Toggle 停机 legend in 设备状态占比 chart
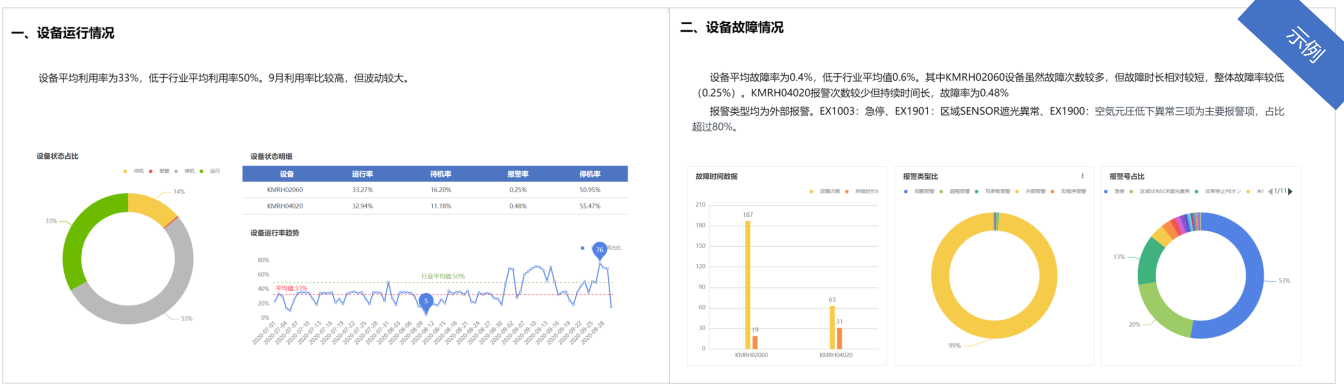This screenshot has width=1344, height=389. [184, 171]
